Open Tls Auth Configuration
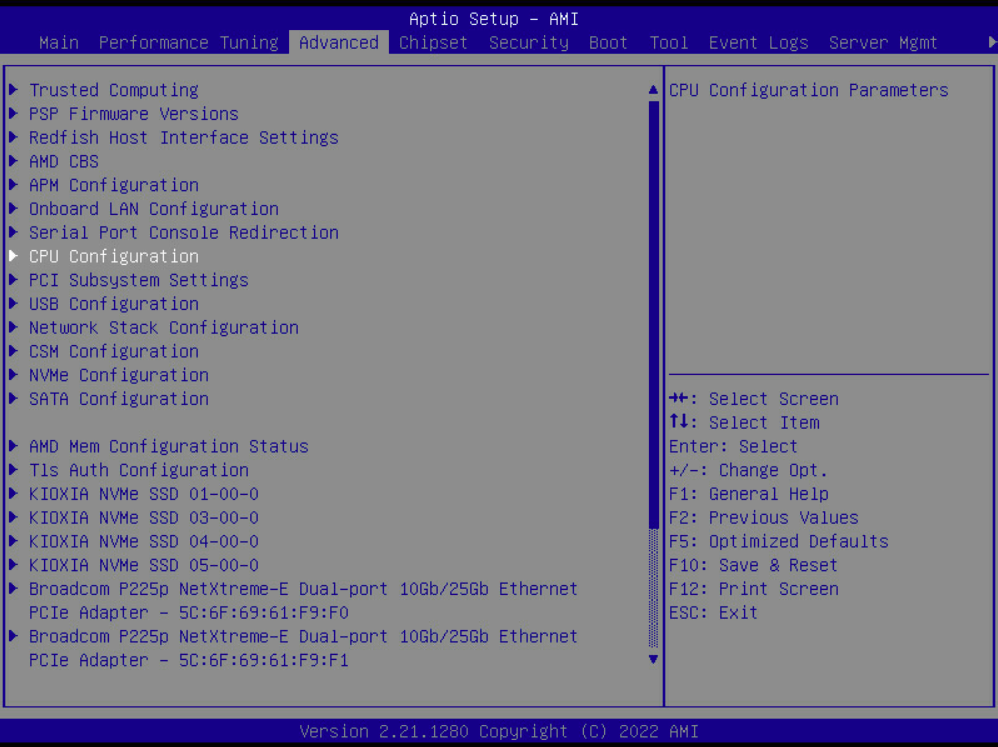Screen dimensions: 998x747 [138, 470]
